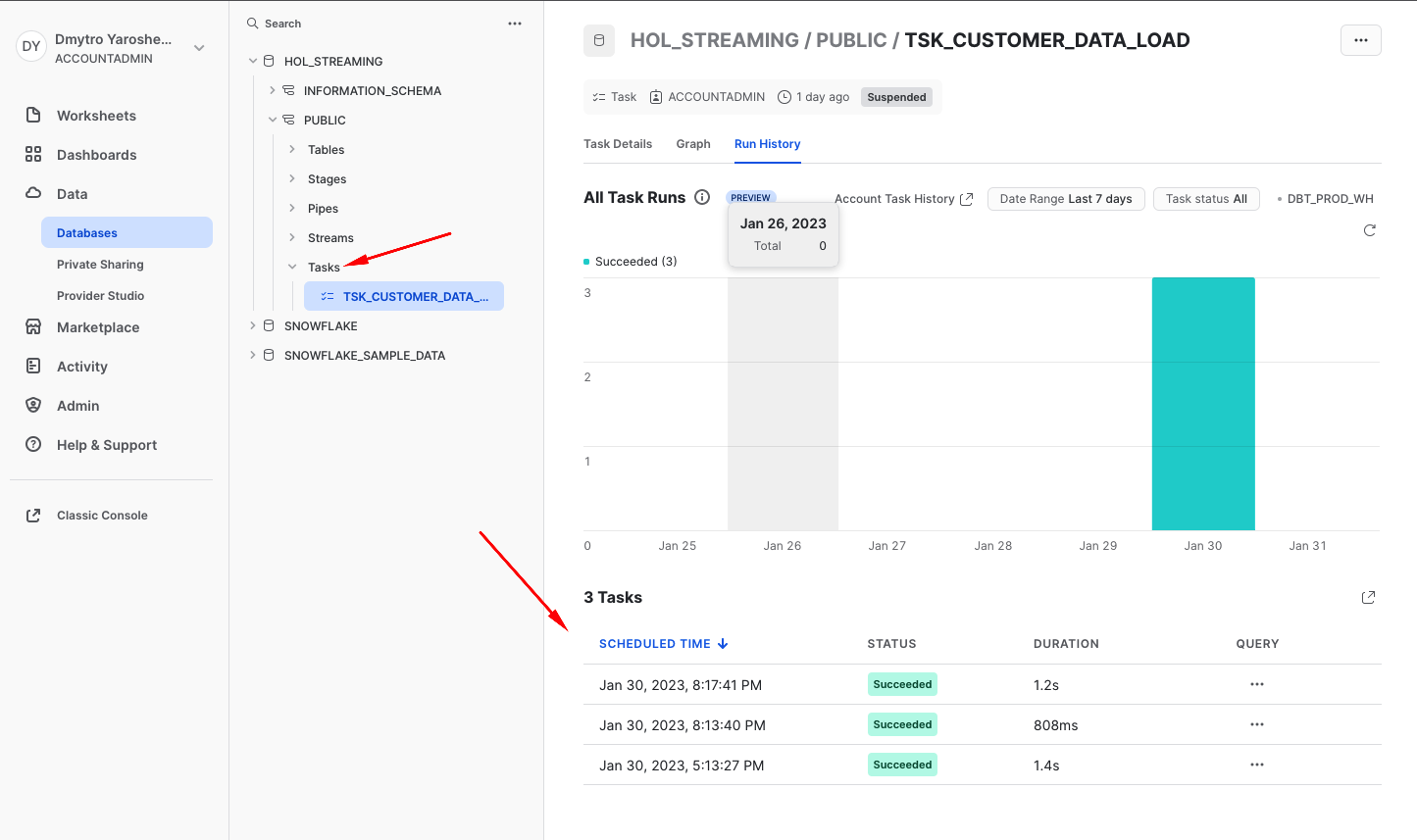
Task: Open the Dashboards section
Action: (96, 154)
